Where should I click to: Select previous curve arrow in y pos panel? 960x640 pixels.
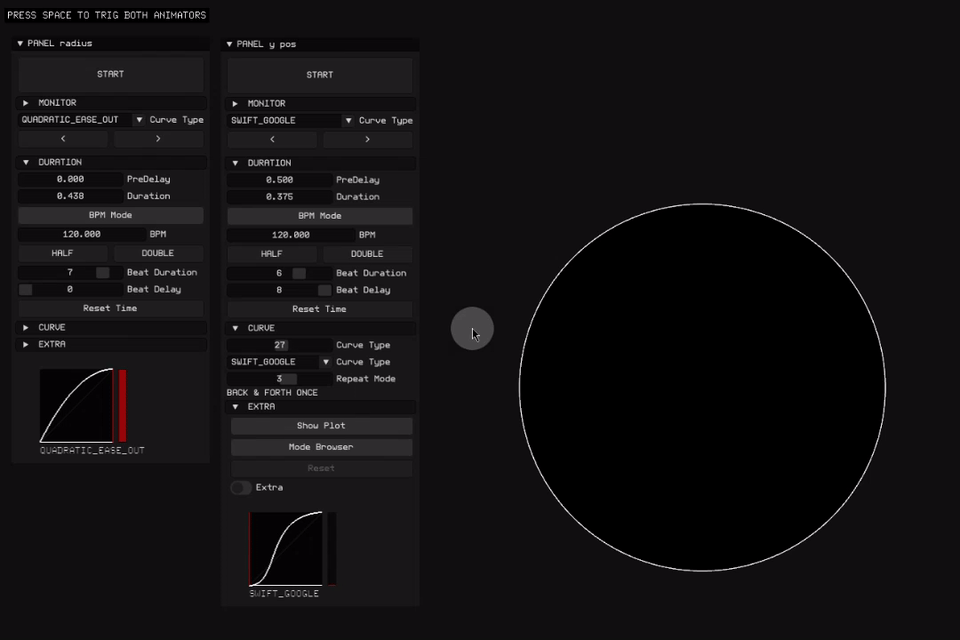[272, 139]
